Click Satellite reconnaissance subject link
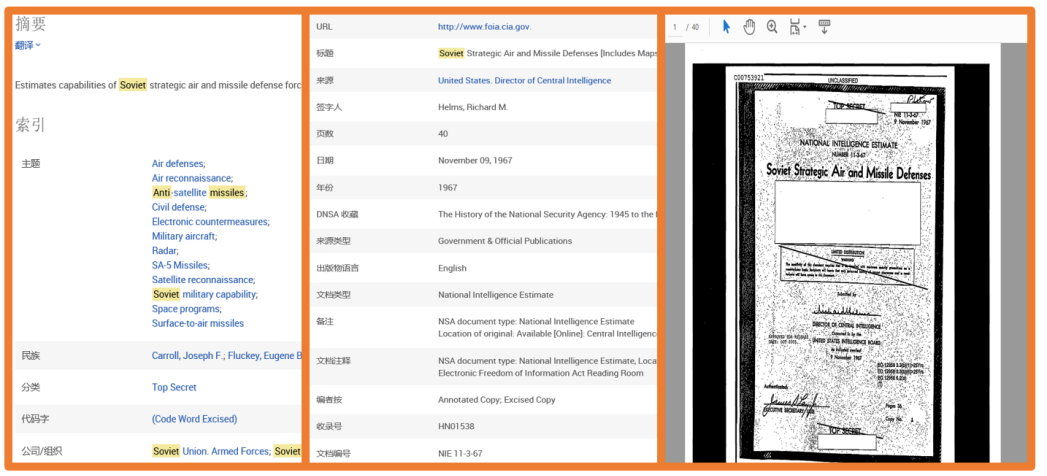This screenshot has width=1047, height=476. pos(203,280)
